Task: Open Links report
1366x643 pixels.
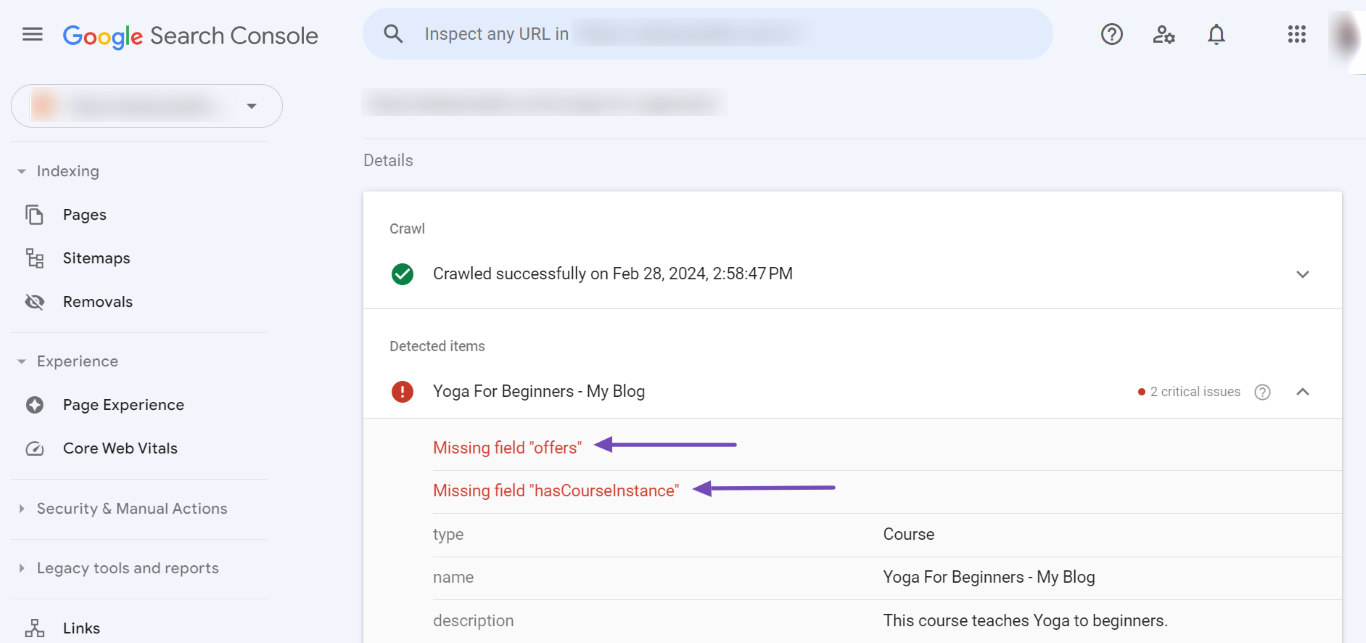Action: pos(82,628)
